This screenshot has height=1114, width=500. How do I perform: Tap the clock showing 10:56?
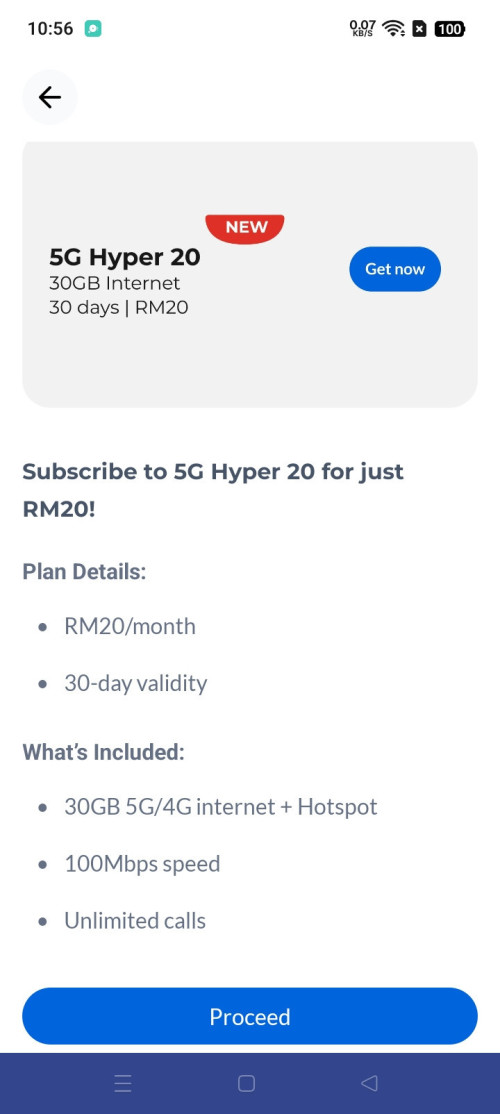pyautogui.click(x=50, y=29)
